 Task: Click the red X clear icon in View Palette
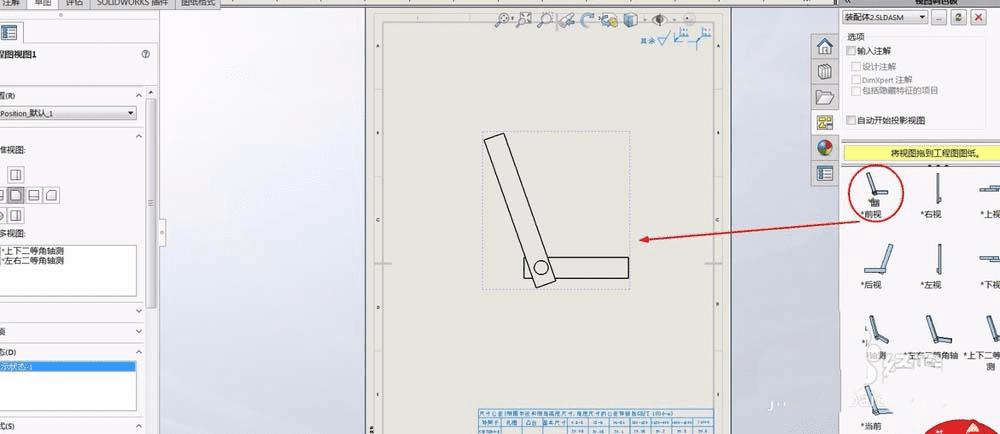(978, 17)
